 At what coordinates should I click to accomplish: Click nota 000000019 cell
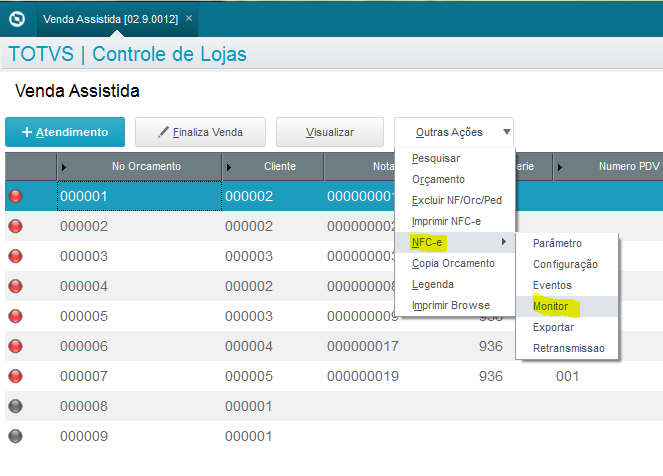tap(363, 376)
